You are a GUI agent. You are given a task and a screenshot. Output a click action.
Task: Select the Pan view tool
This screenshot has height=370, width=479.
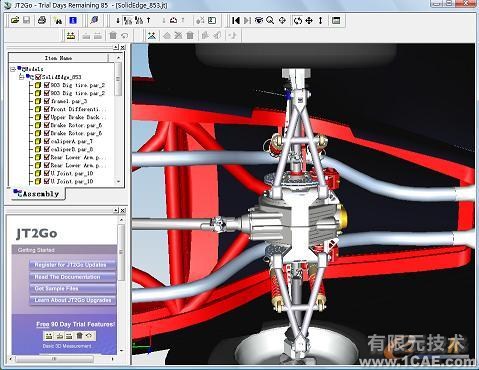[x=309, y=21]
